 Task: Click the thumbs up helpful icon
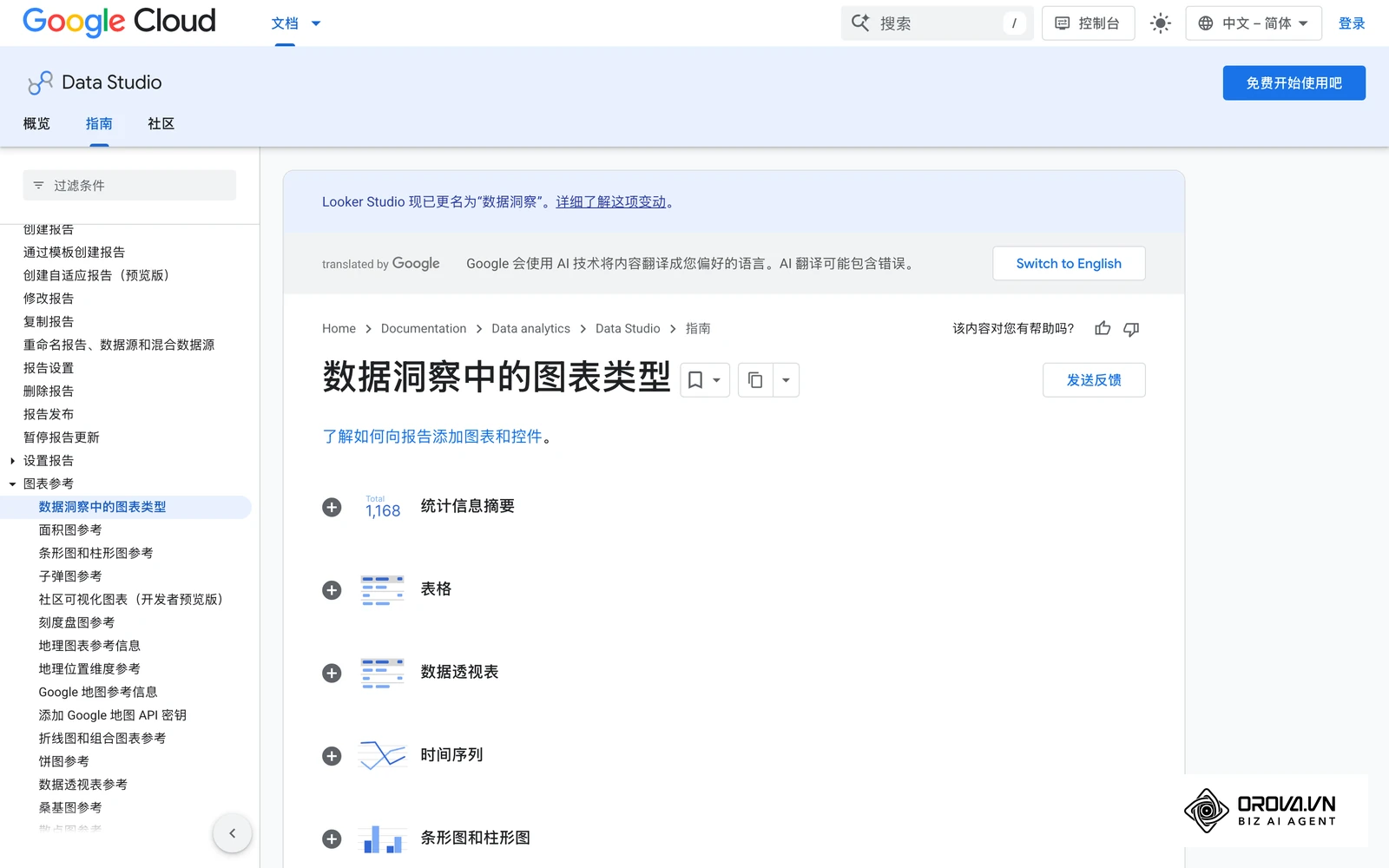[x=1103, y=328]
